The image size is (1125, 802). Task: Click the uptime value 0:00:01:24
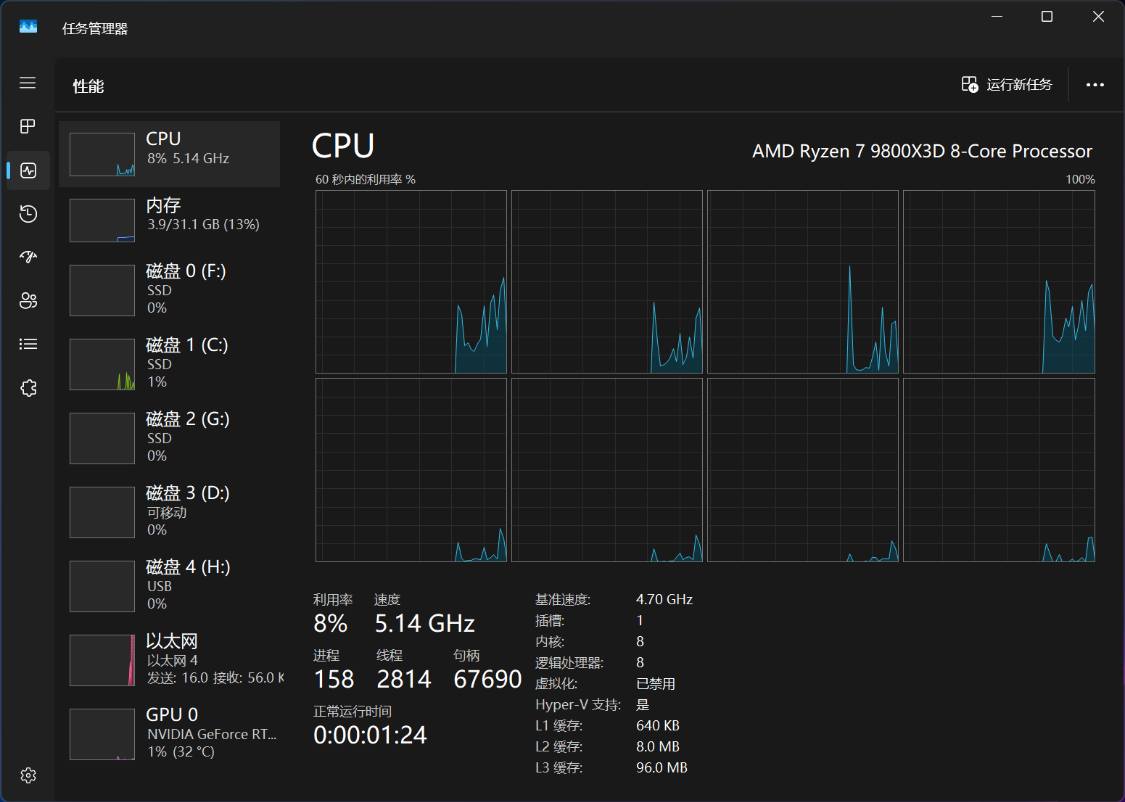click(370, 735)
